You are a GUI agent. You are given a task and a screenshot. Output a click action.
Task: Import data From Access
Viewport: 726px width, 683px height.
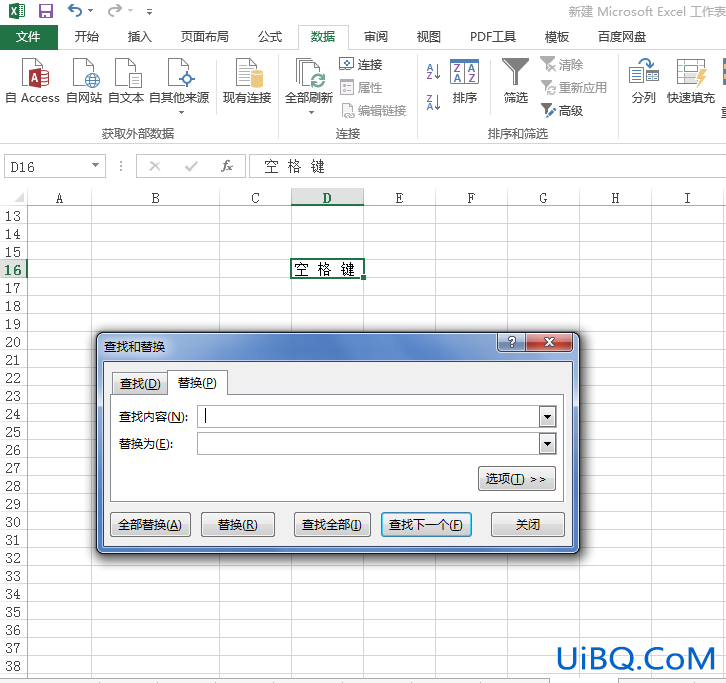32,81
